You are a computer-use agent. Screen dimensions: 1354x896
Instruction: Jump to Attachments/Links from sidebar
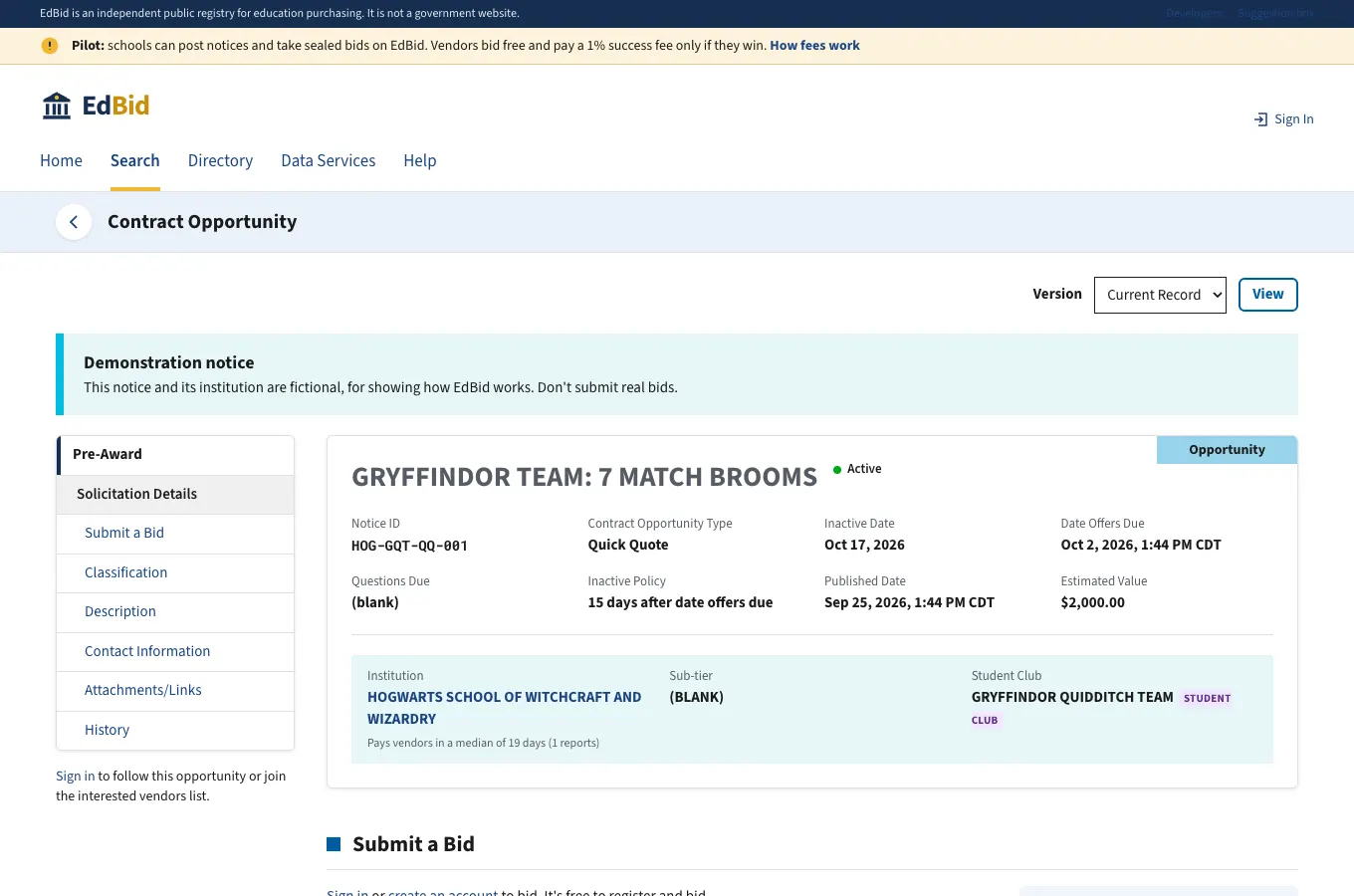coord(175,691)
